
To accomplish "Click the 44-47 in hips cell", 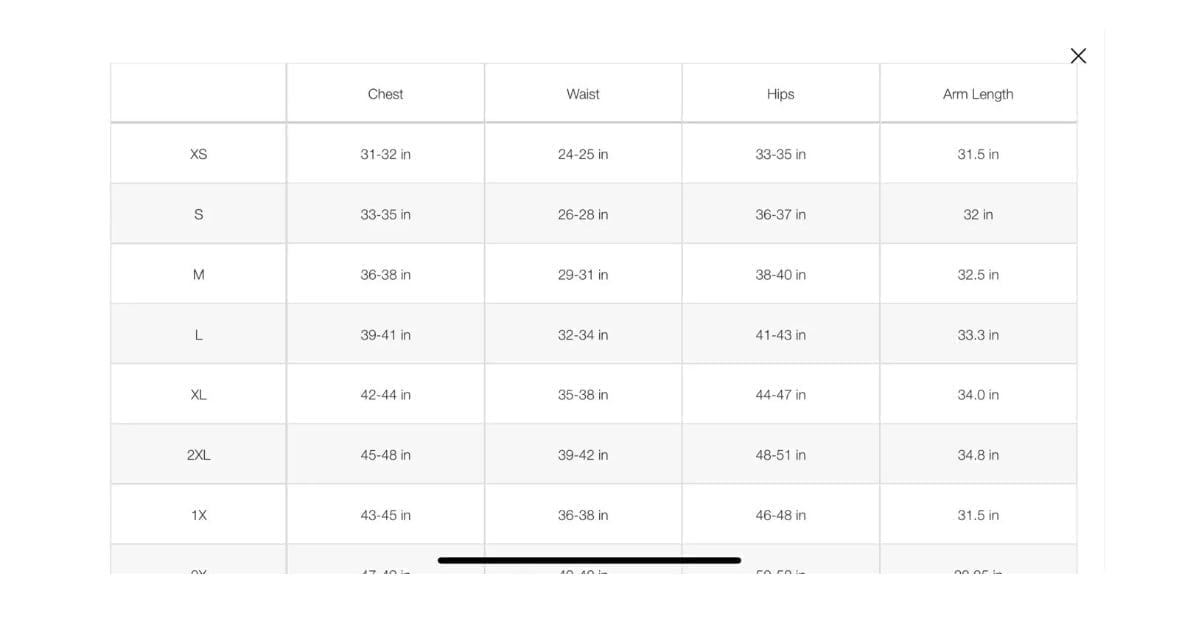I will click(780, 395).
